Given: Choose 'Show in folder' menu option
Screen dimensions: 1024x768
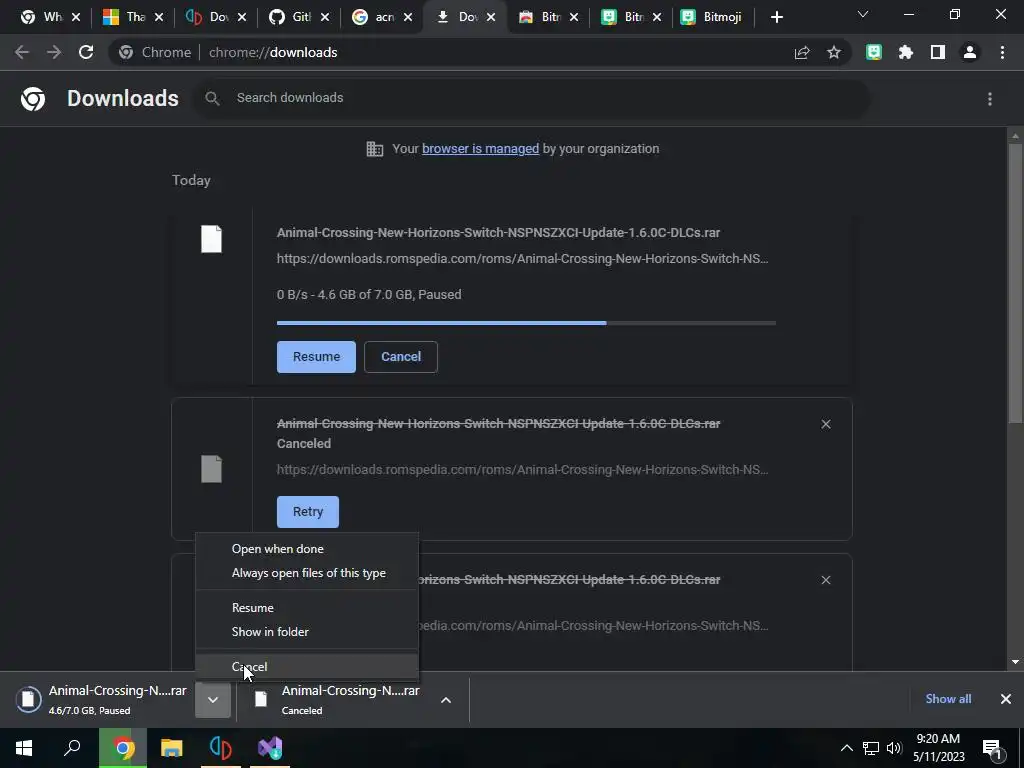Looking at the screenshot, I should coord(307,632).
